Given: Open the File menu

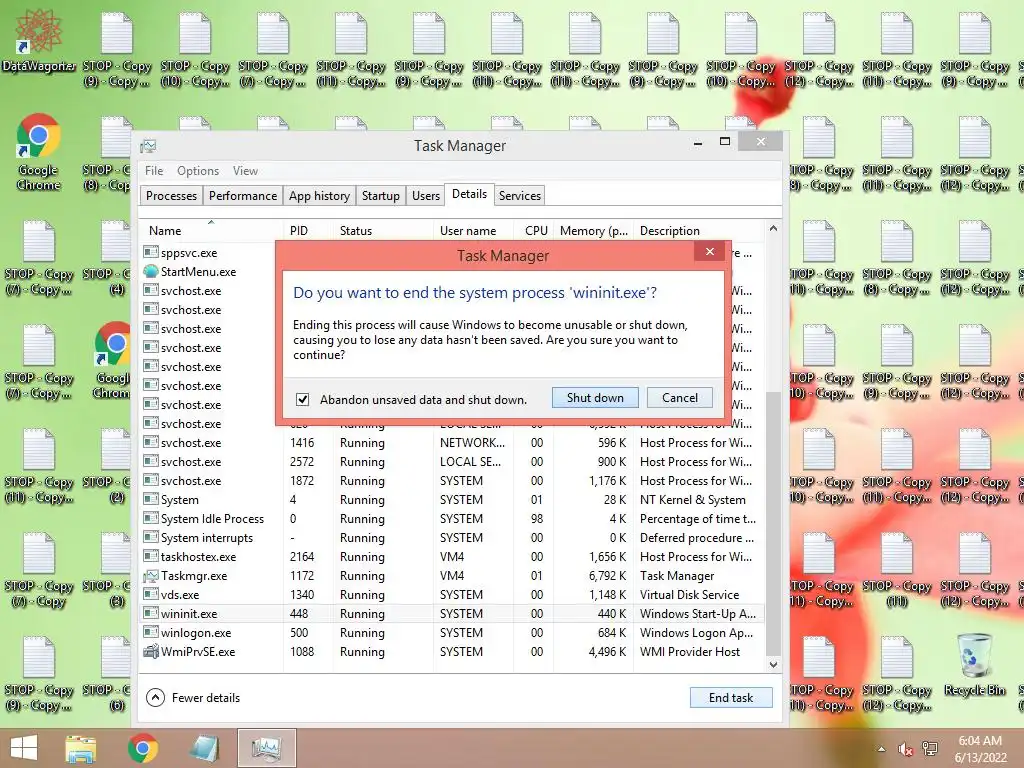Looking at the screenshot, I should (x=154, y=170).
